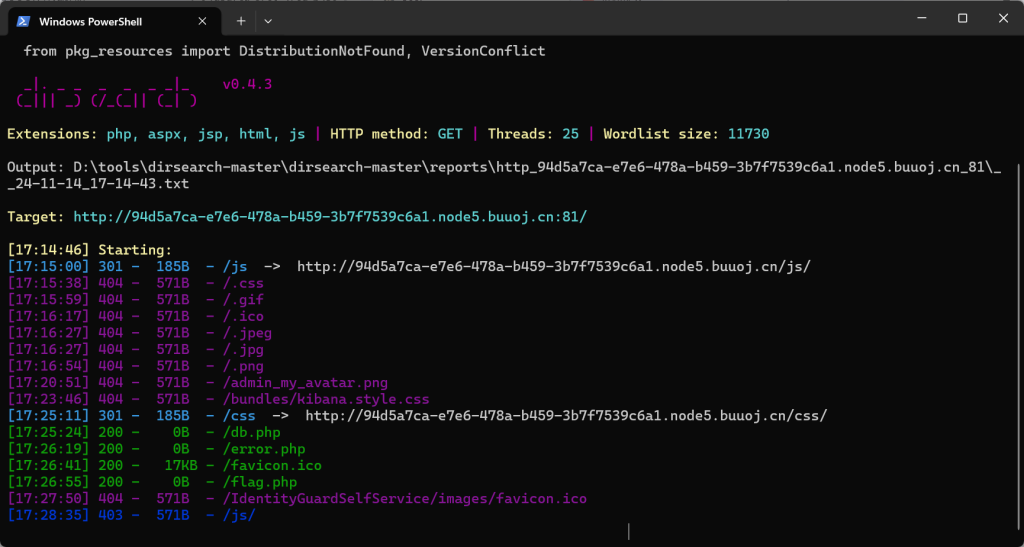Click the Wordlist size 11730 value
This screenshot has width=1024, height=547.
coord(748,134)
